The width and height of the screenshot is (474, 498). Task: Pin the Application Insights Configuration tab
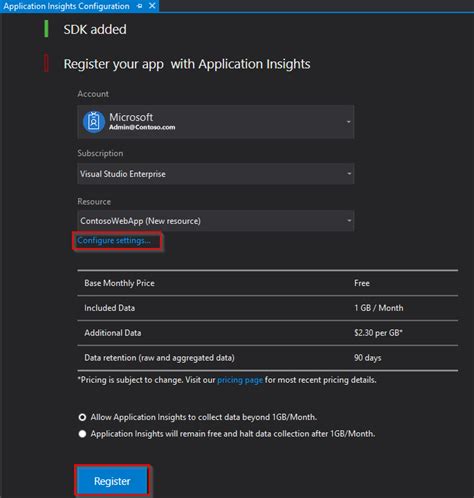pyautogui.click(x=140, y=6)
